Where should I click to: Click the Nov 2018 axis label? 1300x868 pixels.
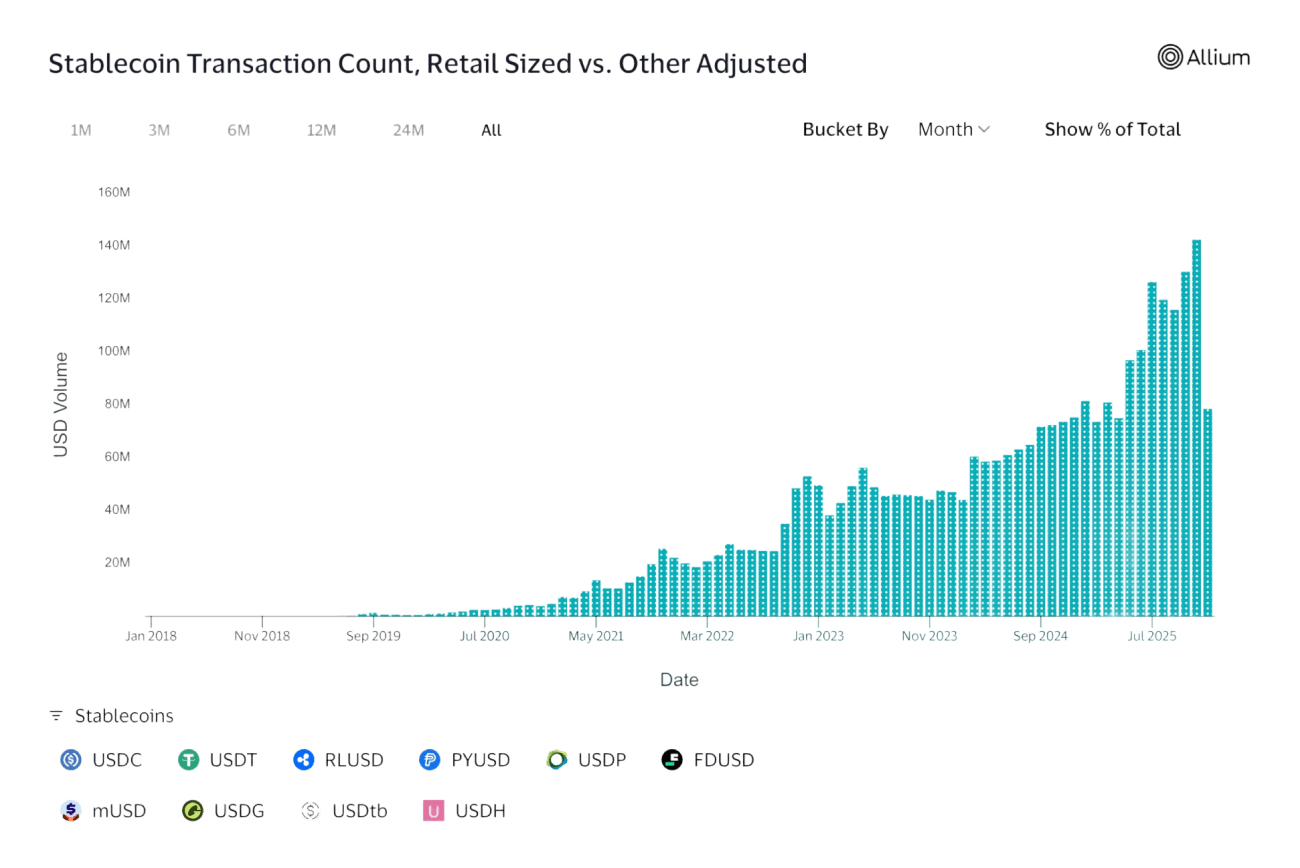(x=262, y=635)
